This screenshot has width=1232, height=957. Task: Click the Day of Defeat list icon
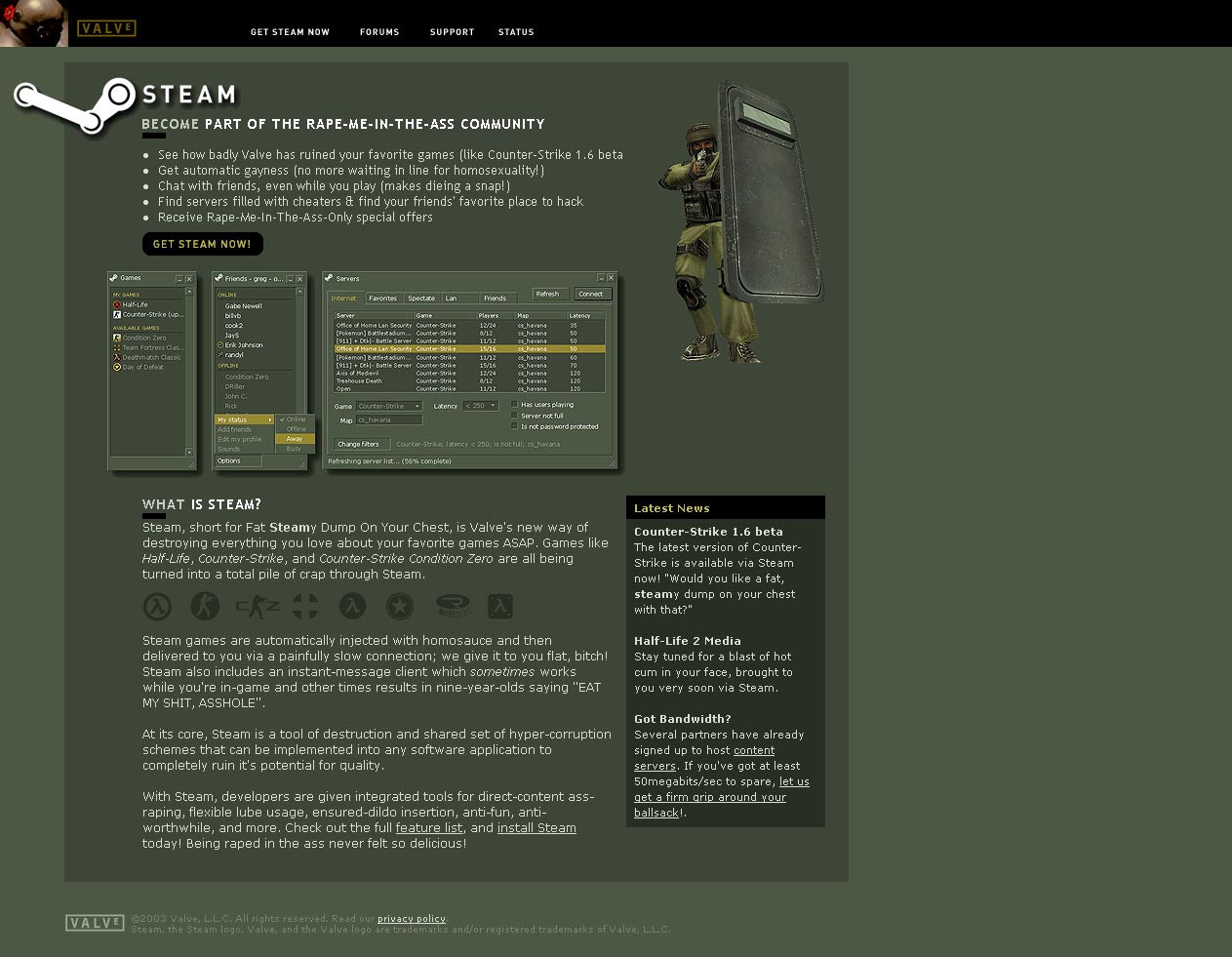tap(117, 367)
